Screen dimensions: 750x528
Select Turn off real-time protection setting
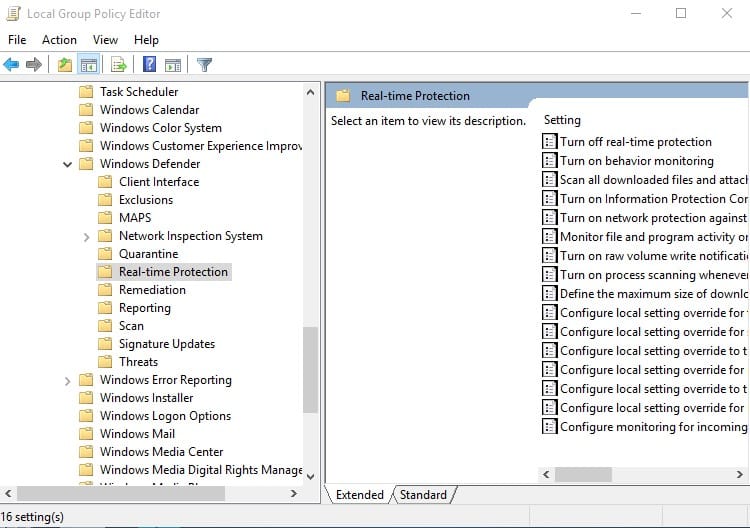click(x=635, y=142)
